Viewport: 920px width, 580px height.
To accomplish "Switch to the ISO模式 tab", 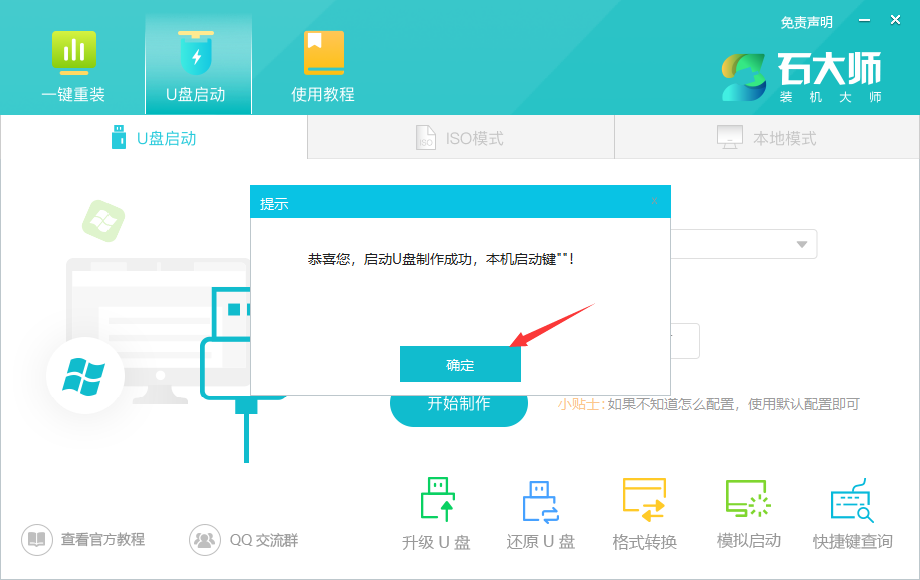I will [460, 138].
